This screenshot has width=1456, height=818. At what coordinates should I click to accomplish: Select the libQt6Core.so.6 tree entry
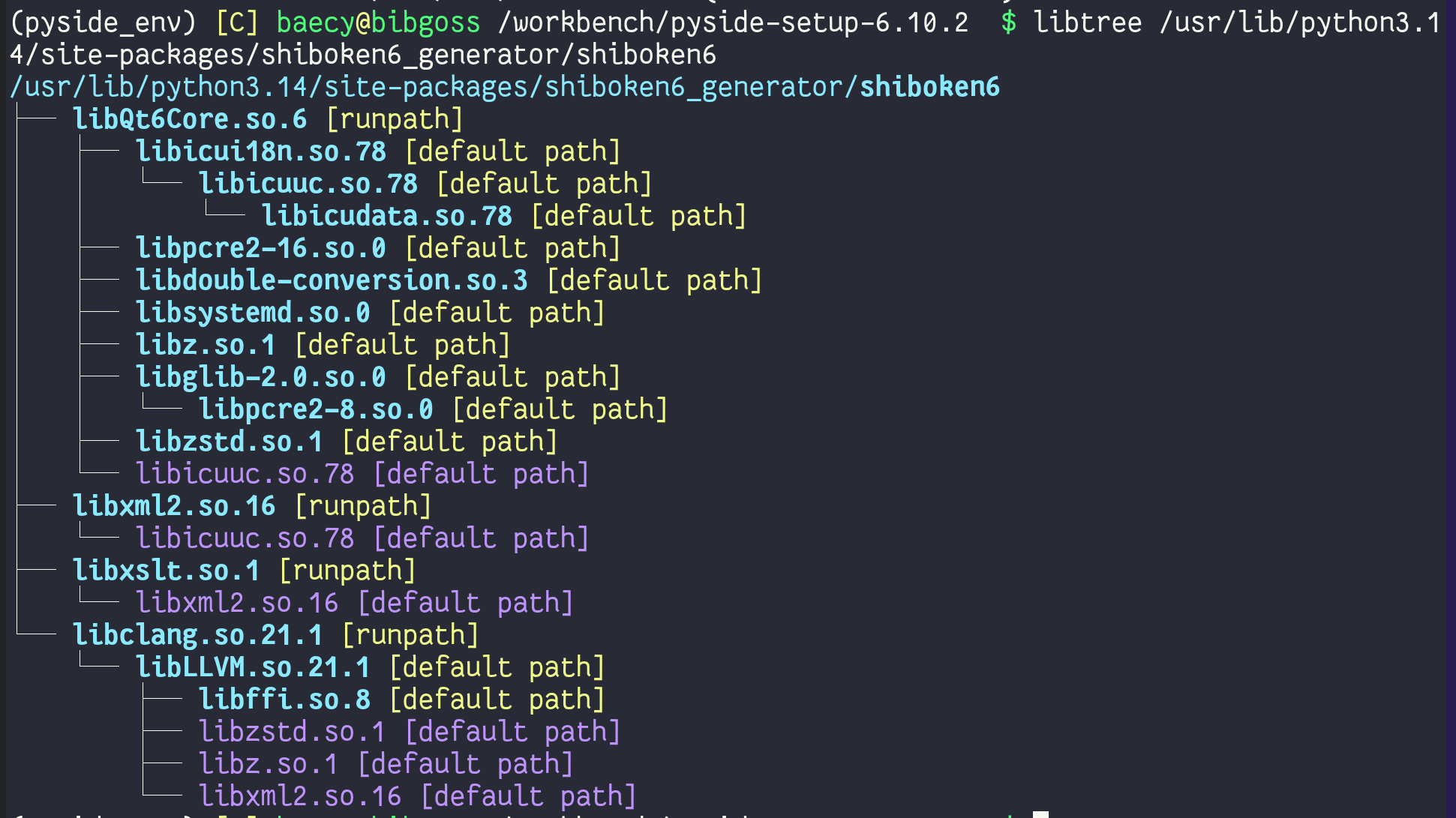pos(190,119)
